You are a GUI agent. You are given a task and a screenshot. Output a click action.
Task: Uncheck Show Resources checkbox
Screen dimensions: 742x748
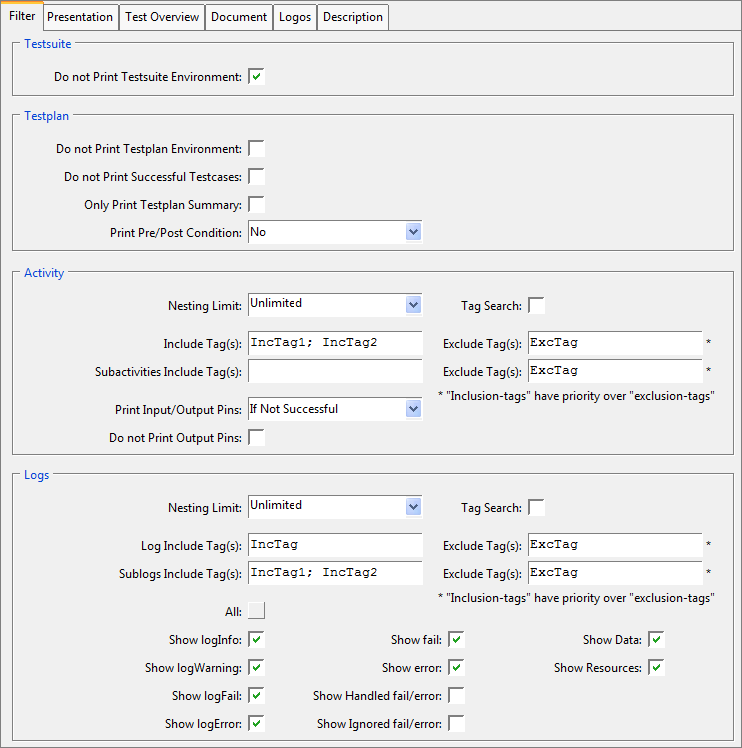point(657,667)
